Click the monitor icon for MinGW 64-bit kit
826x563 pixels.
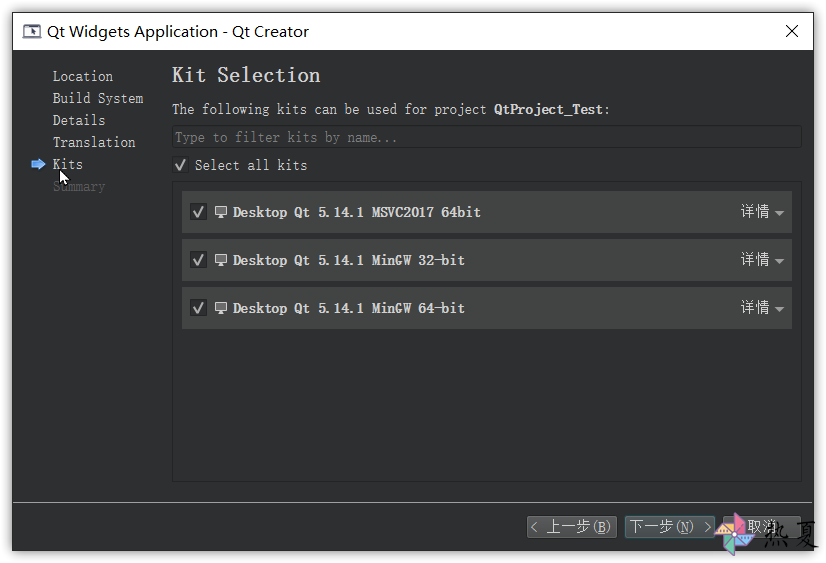tap(221, 308)
